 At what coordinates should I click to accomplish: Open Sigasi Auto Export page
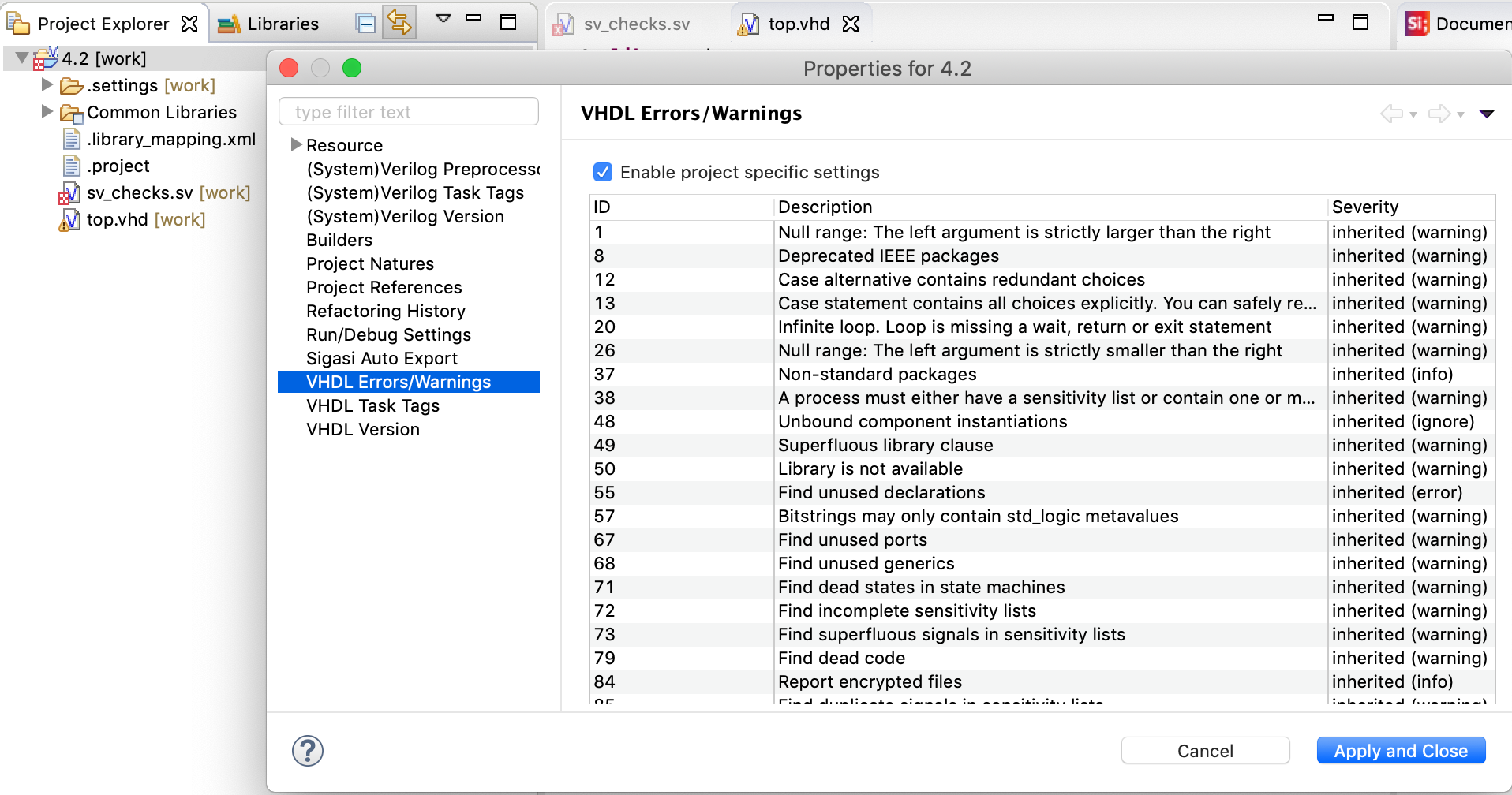coord(382,358)
